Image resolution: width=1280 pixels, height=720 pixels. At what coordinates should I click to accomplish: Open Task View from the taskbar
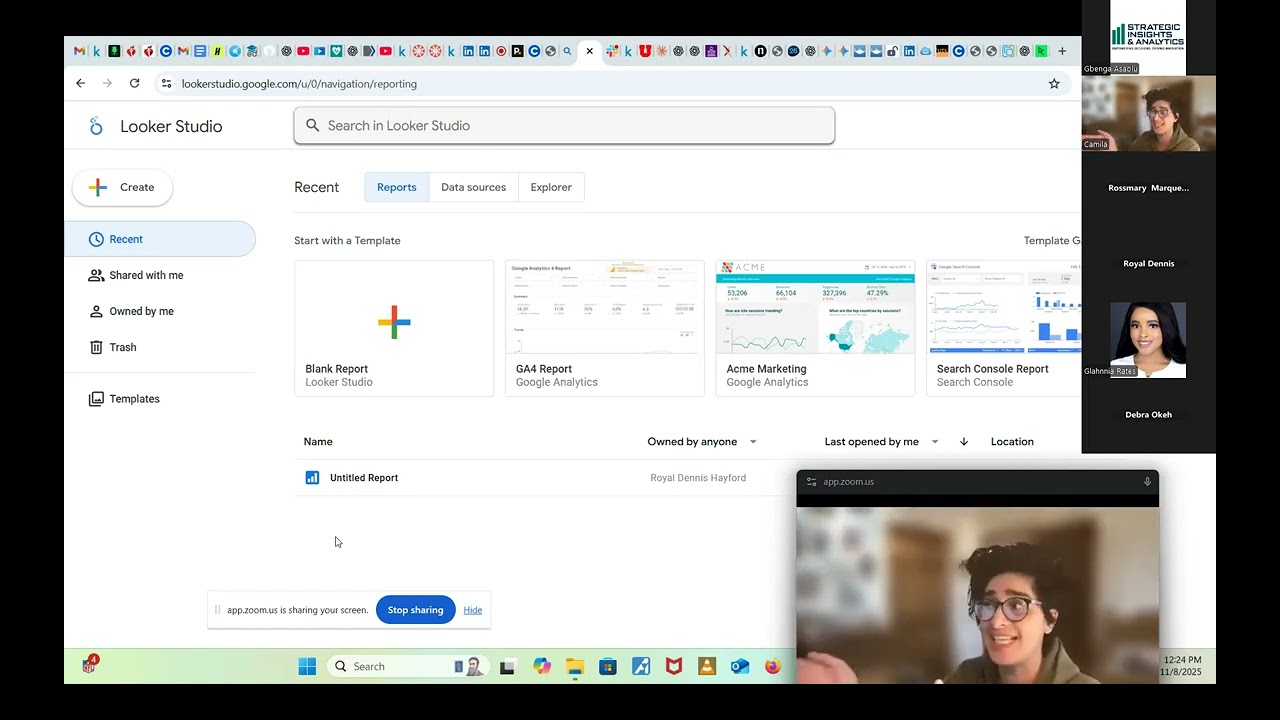[x=507, y=667]
